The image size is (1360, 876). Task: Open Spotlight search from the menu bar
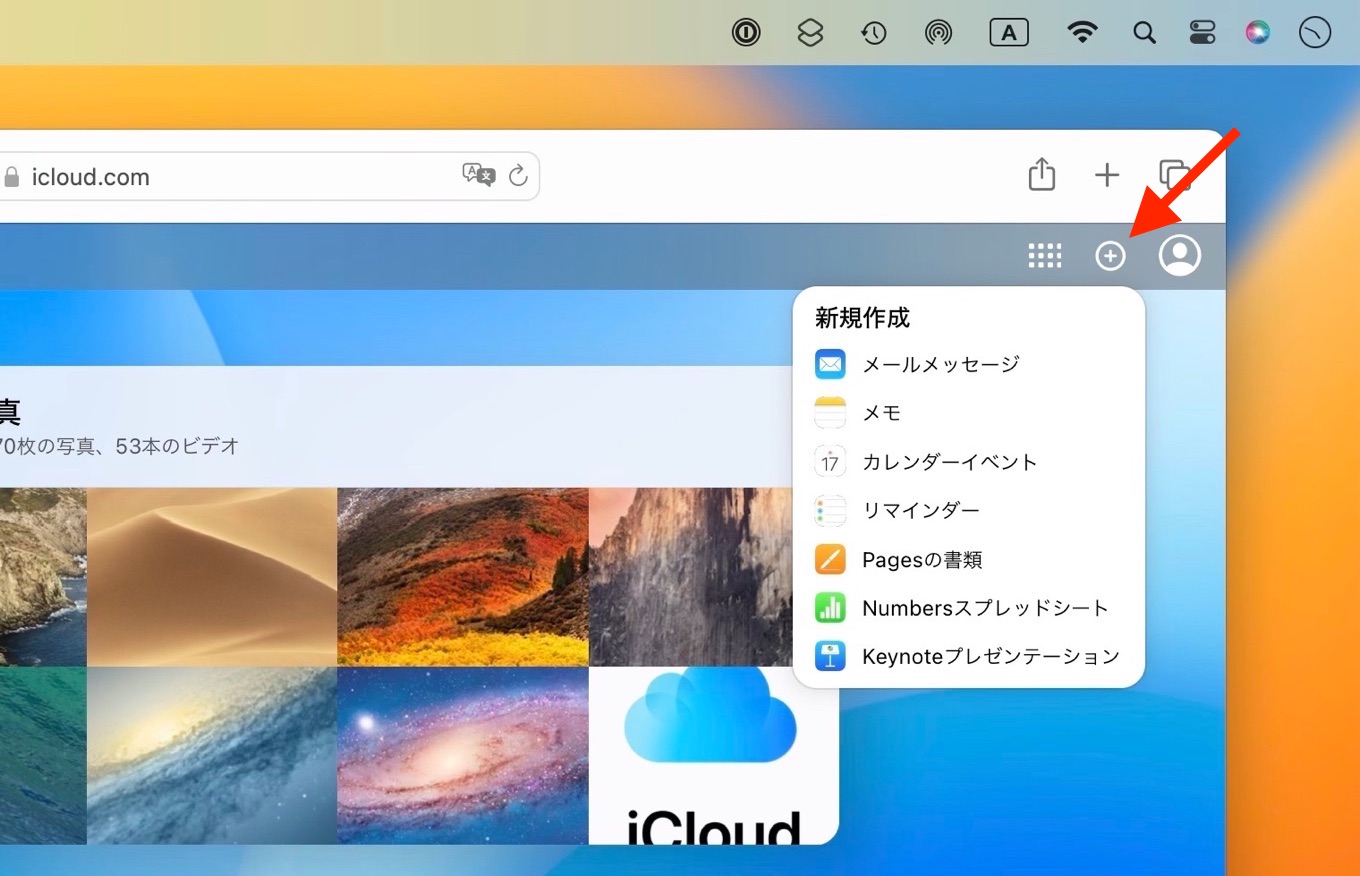[1144, 32]
